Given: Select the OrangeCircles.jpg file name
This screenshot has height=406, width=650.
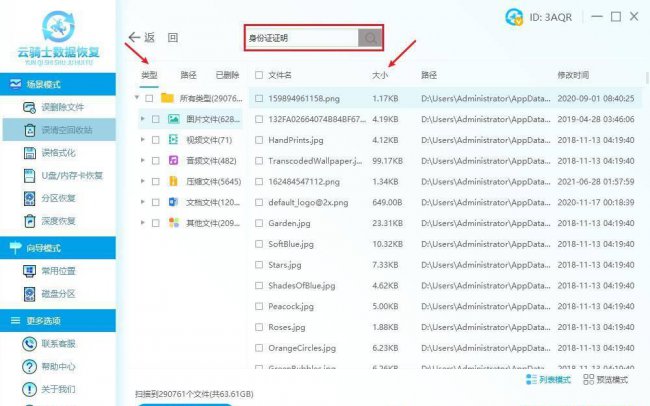Looking at the screenshot, I should [302, 348].
